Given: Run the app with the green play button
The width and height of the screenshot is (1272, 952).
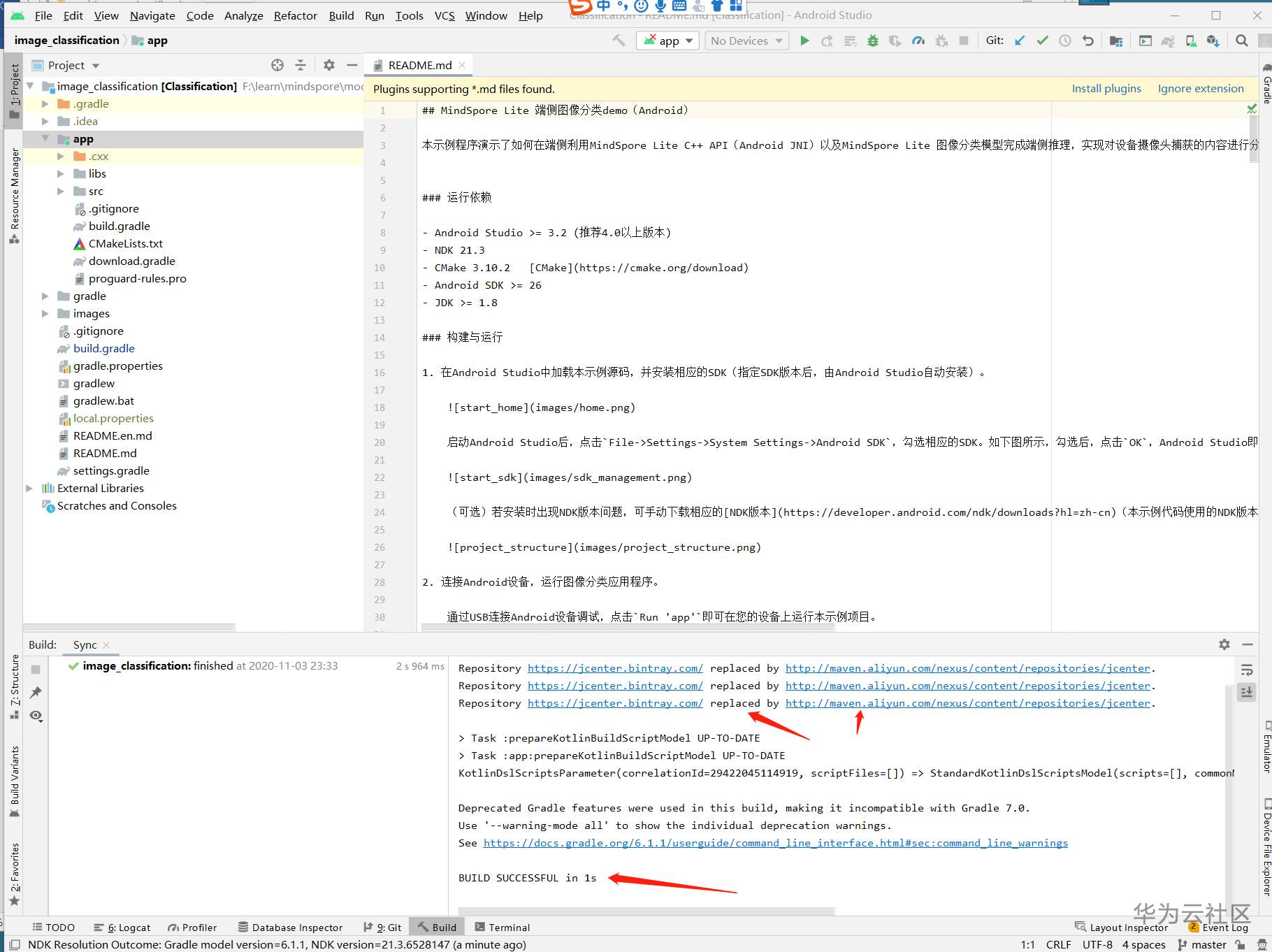Looking at the screenshot, I should 804,41.
